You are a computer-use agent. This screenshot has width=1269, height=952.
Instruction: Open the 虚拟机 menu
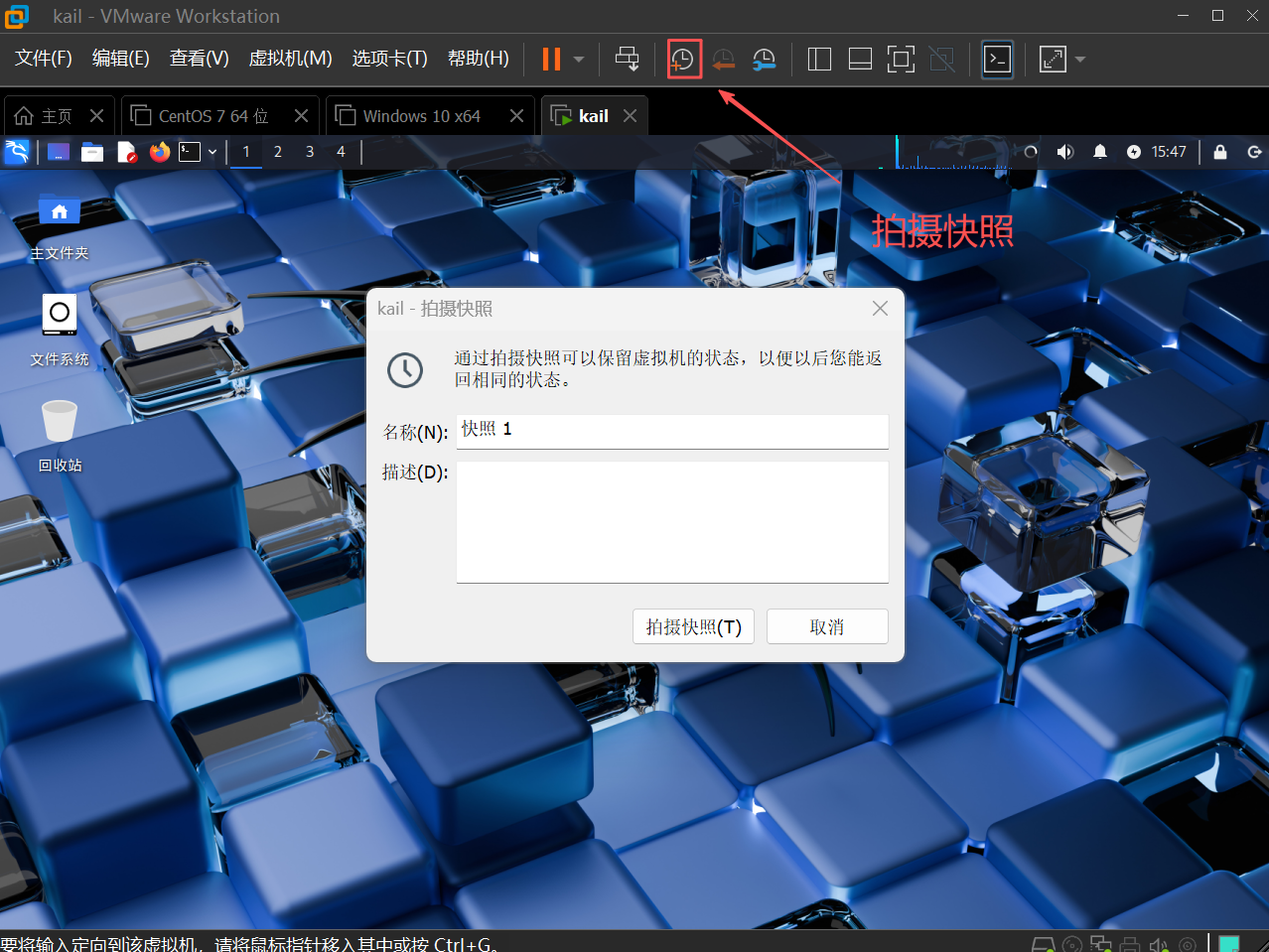290,58
